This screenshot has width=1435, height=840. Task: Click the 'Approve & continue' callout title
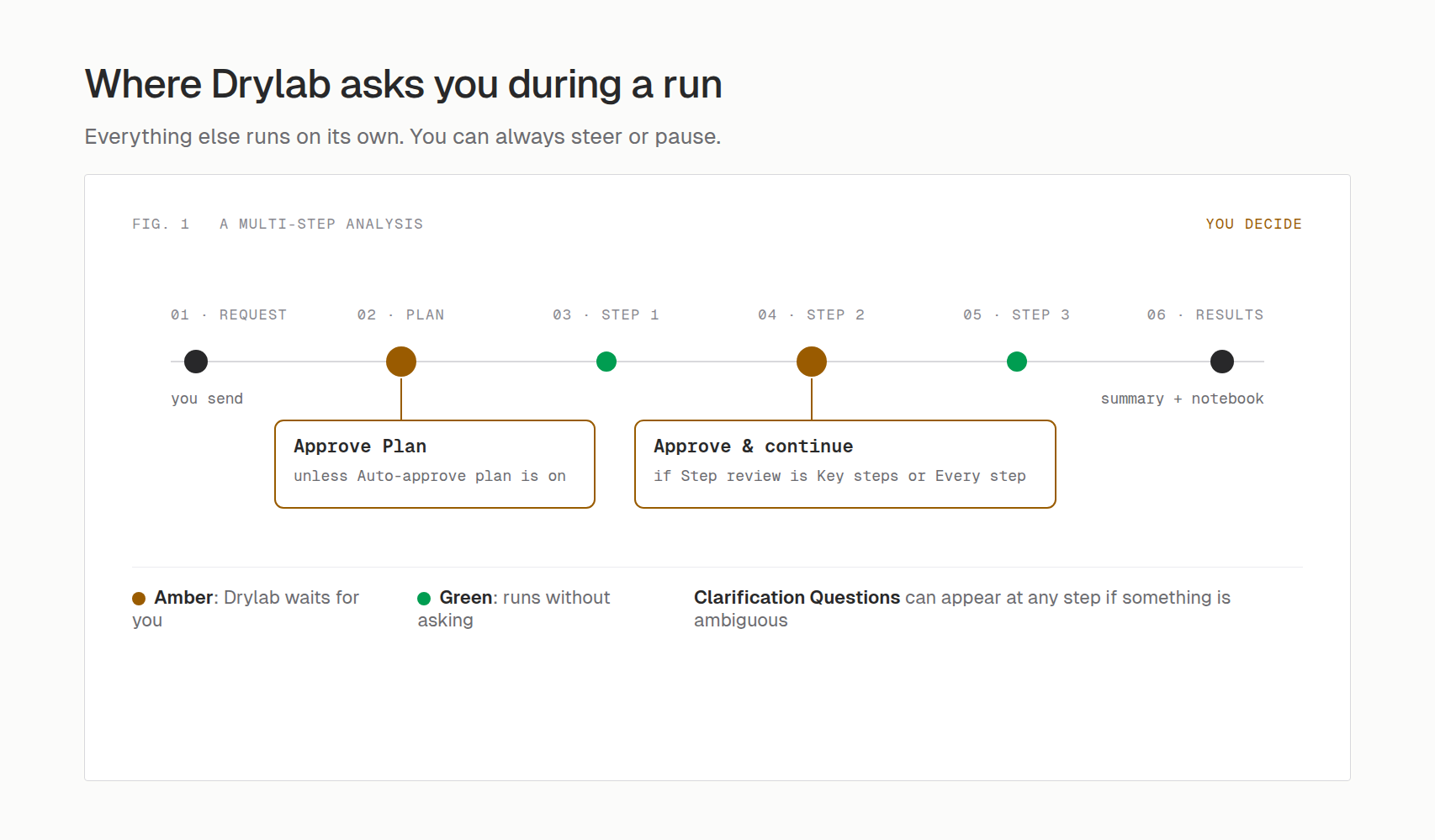754,446
